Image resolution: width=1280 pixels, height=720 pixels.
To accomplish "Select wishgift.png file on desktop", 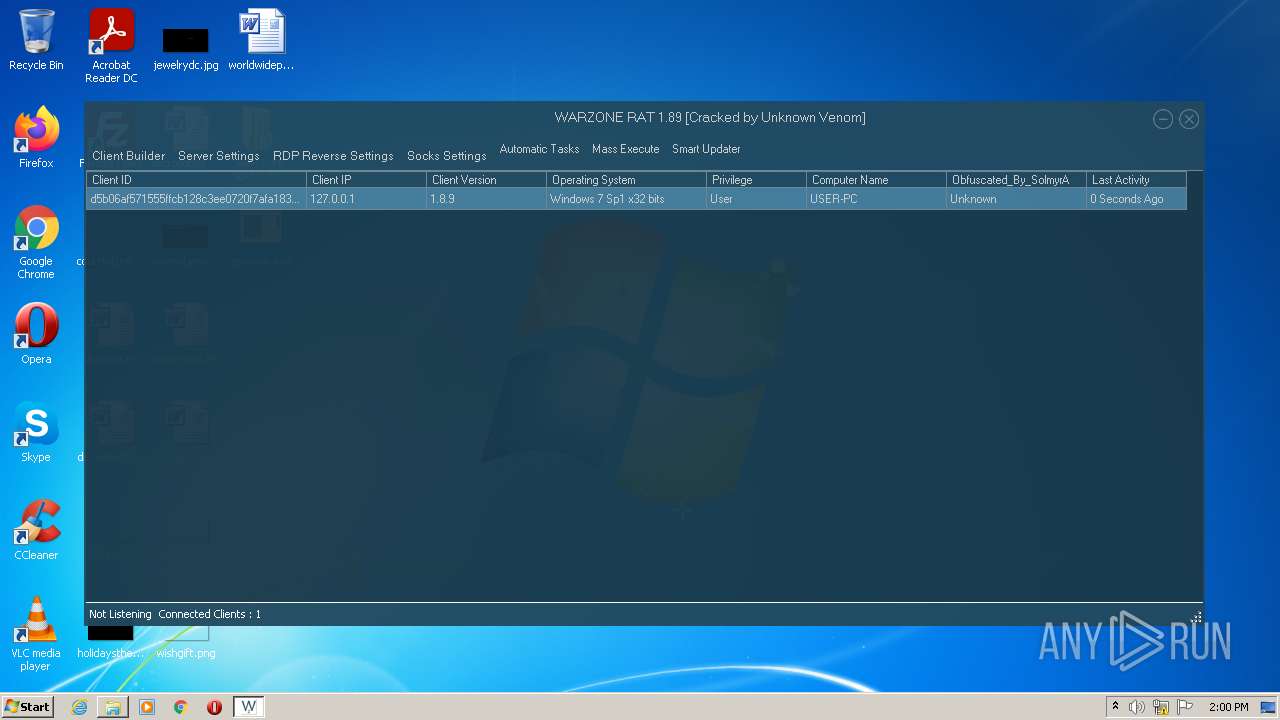I will 186,642.
